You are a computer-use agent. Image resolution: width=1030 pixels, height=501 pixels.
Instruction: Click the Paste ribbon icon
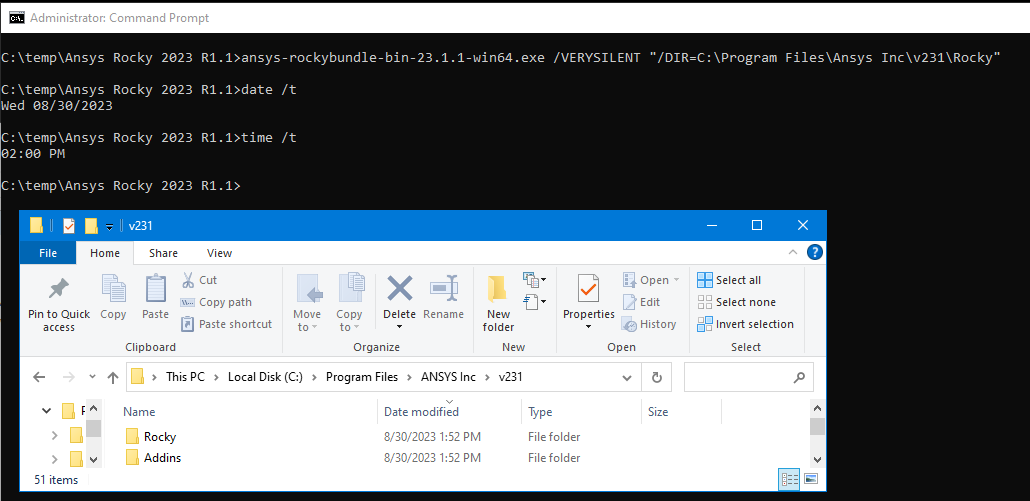156,289
